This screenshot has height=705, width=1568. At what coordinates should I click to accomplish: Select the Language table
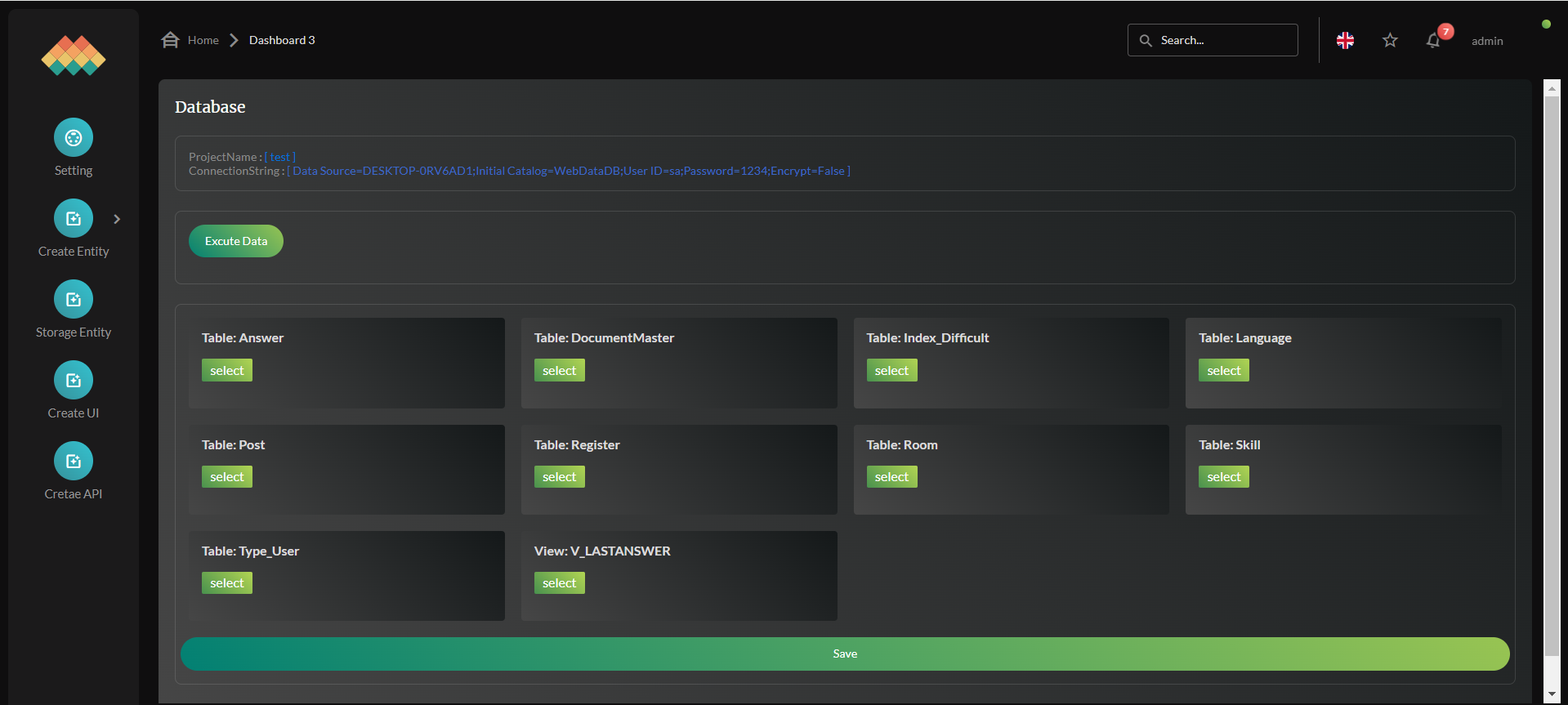(x=1224, y=370)
